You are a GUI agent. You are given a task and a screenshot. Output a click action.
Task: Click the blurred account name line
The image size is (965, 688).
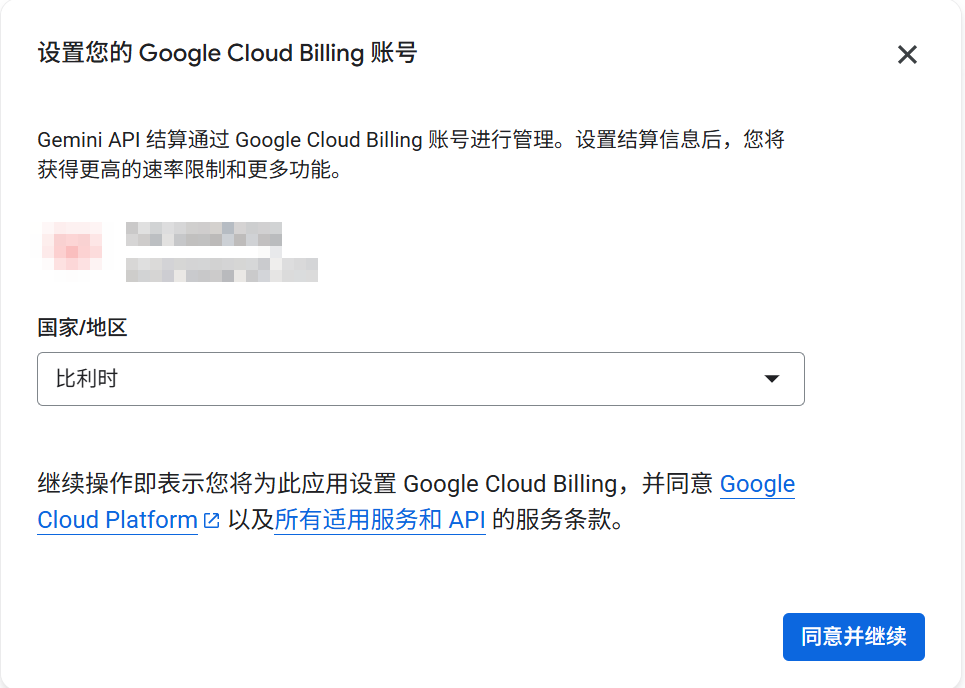(x=204, y=234)
